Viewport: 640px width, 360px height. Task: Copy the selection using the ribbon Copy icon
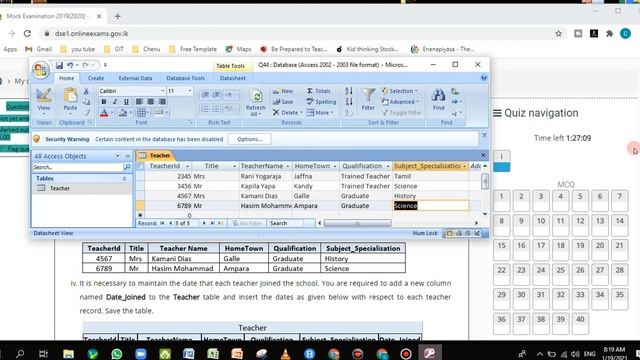point(86,102)
